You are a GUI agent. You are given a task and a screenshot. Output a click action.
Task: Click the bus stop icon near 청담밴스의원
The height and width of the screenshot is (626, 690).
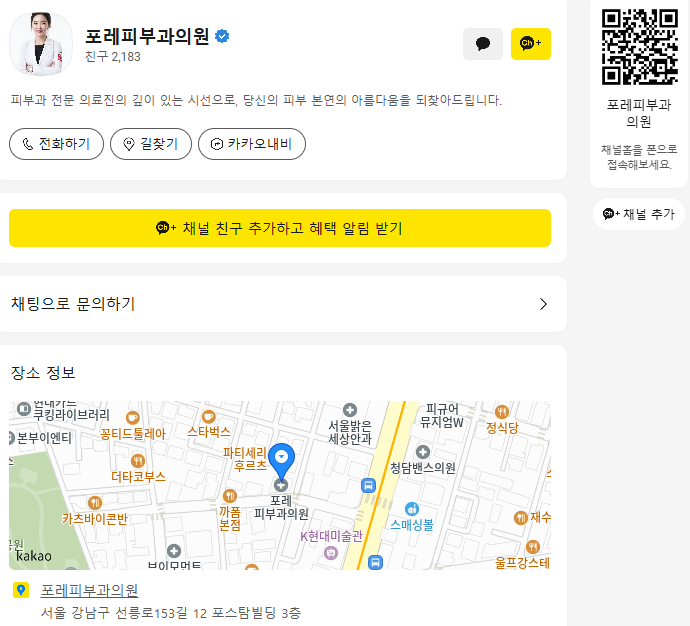[368, 485]
